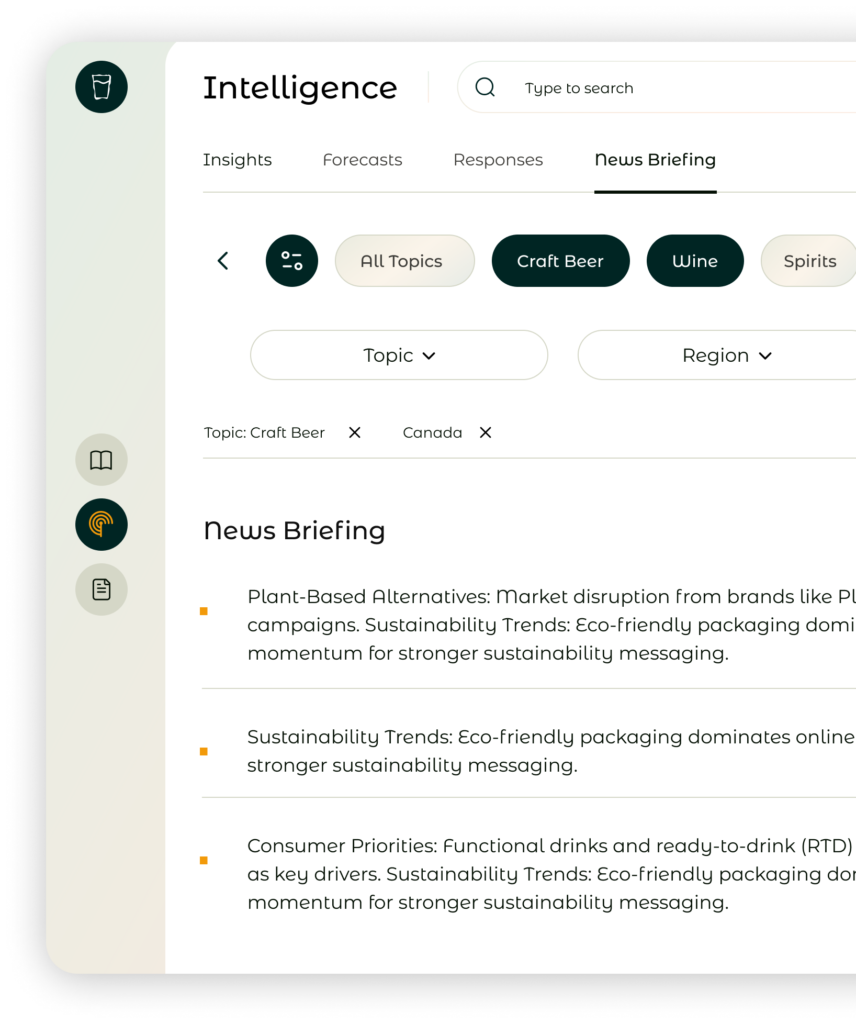The image size is (856, 1024).
Task: Toggle the Craft Beer topic chip
Action: coord(560,261)
